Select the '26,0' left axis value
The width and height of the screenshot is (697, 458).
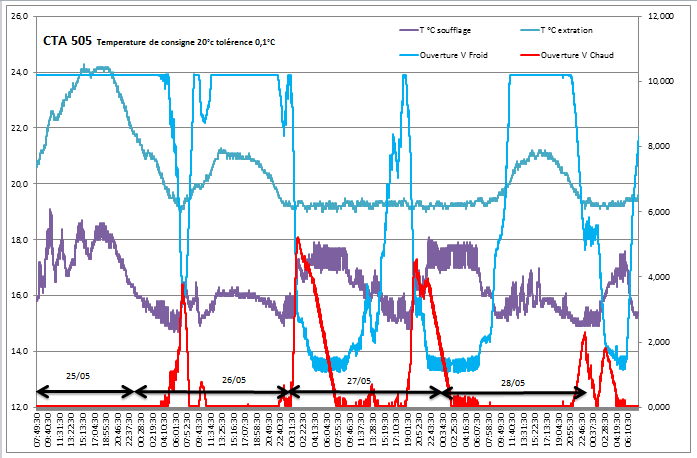19,16
